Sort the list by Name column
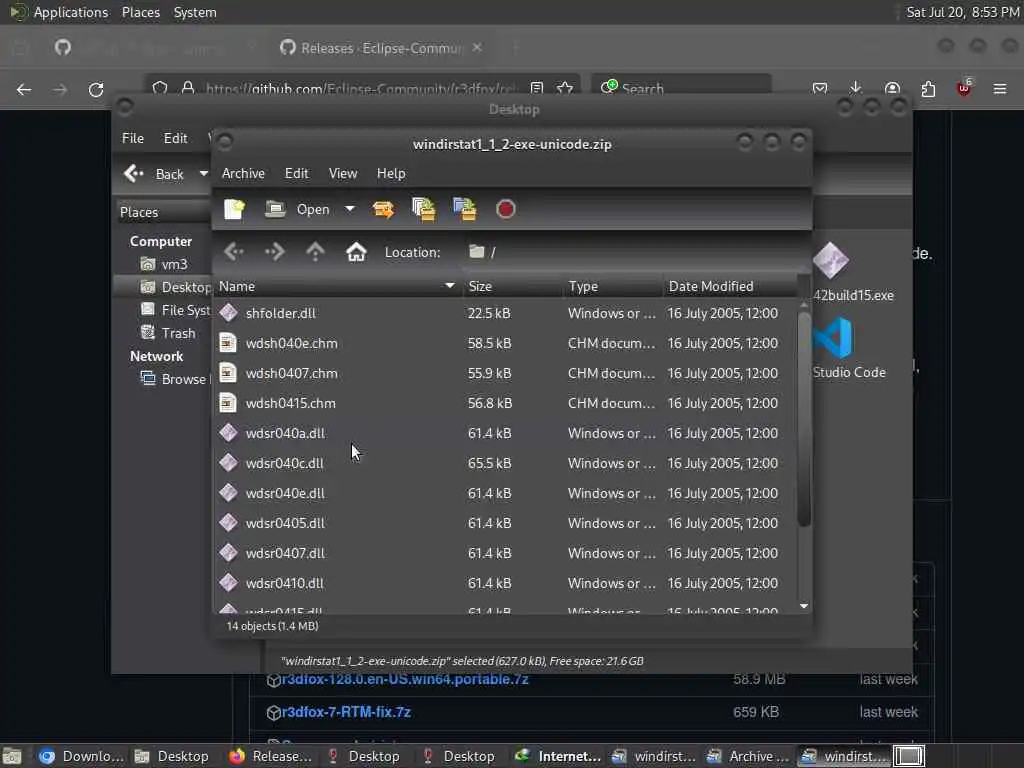This screenshot has width=1024, height=768. tap(338, 286)
